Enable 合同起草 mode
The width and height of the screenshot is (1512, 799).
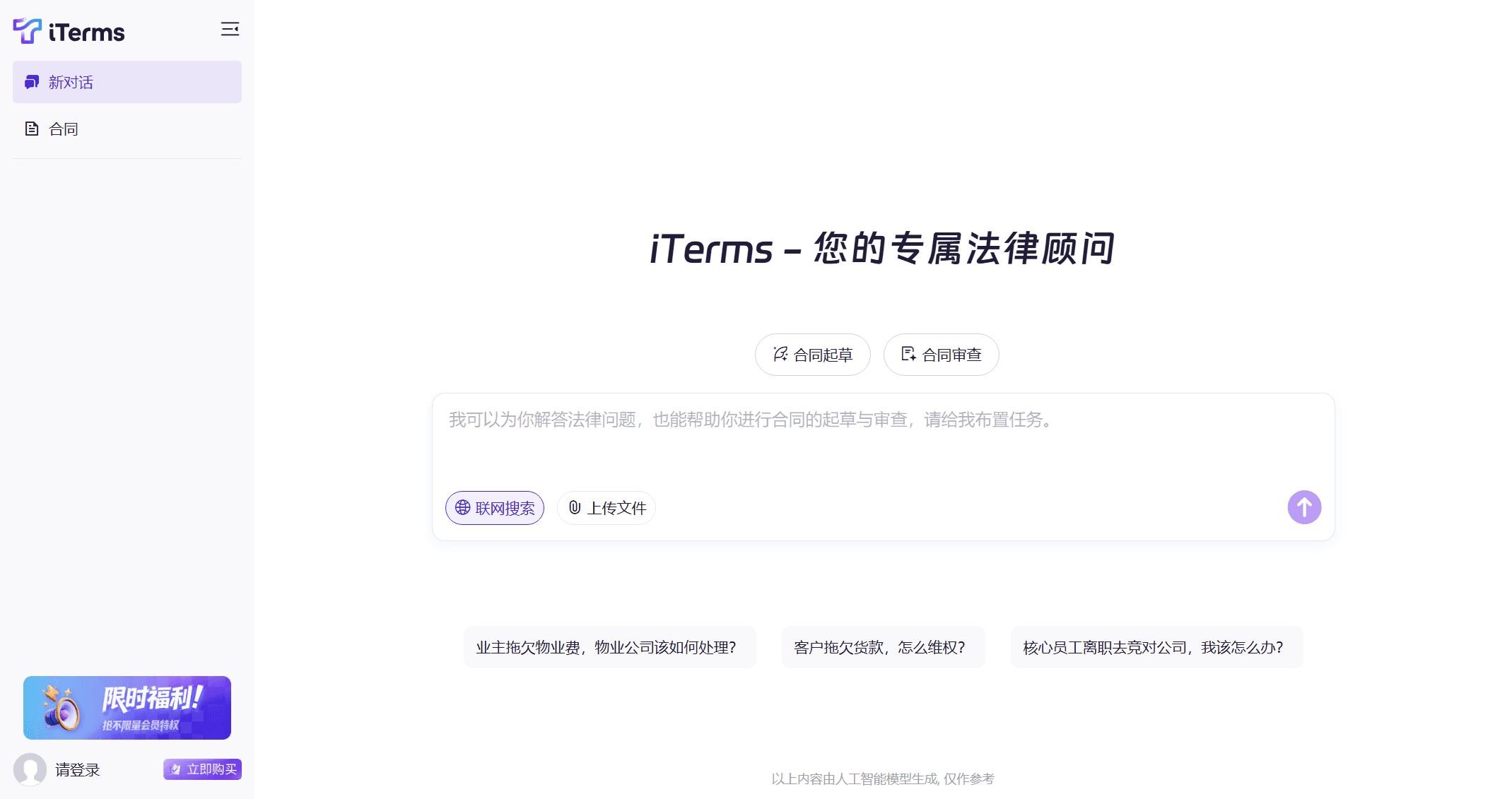click(812, 354)
